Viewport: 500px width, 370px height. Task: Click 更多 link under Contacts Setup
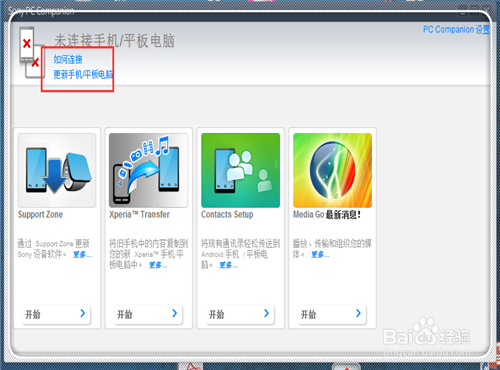pyautogui.click(x=228, y=265)
